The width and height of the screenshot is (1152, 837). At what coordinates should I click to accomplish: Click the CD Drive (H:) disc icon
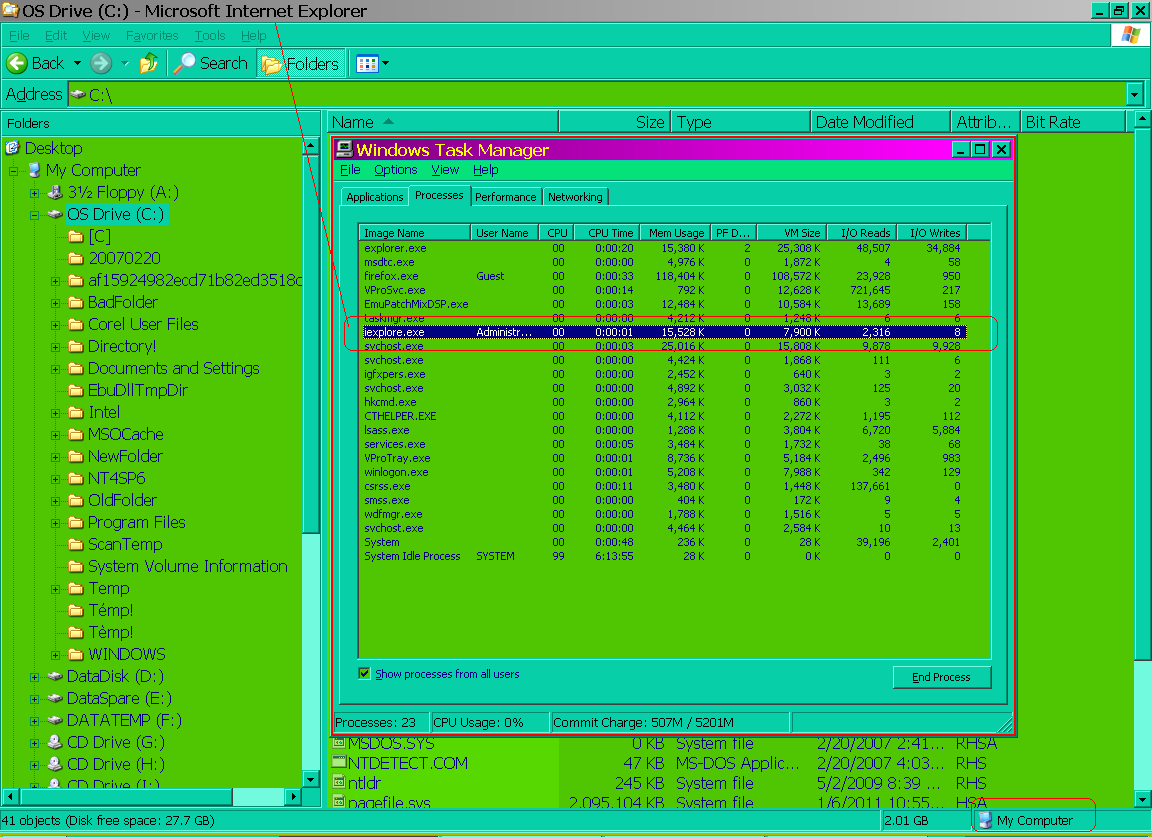coord(55,764)
